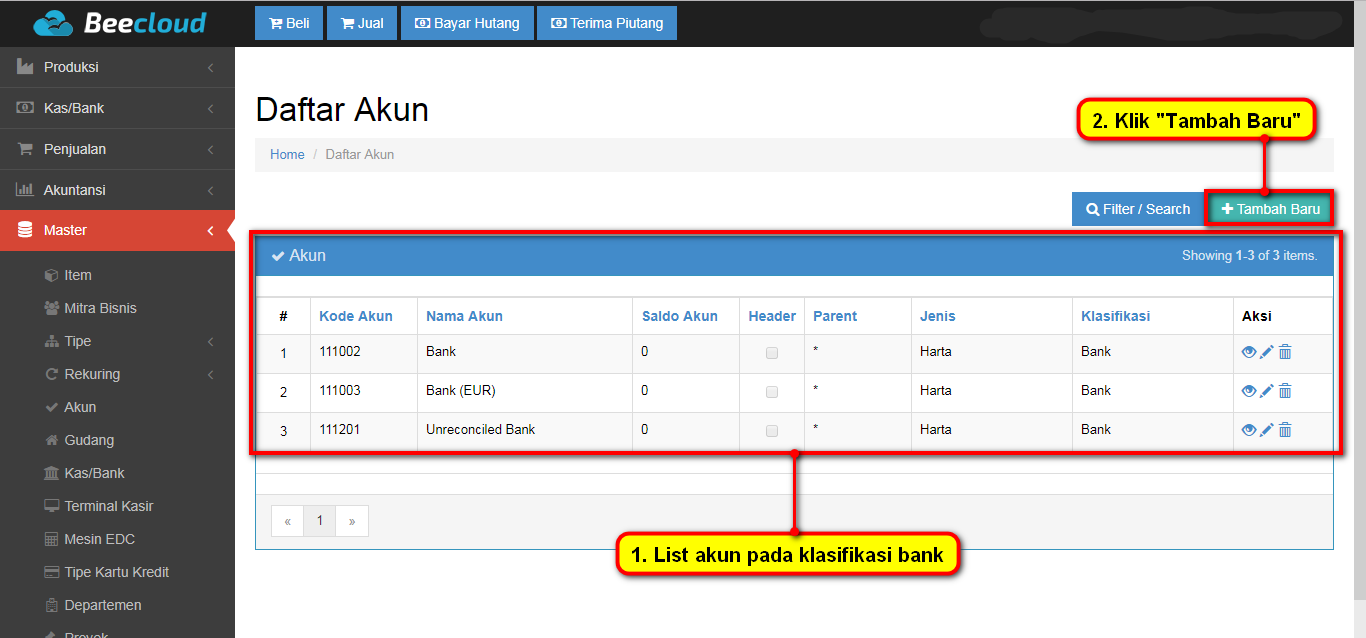The height and width of the screenshot is (638, 1366).
Task: Toggle Header checkbox for Bank account 111002
Action: point(771,353)
